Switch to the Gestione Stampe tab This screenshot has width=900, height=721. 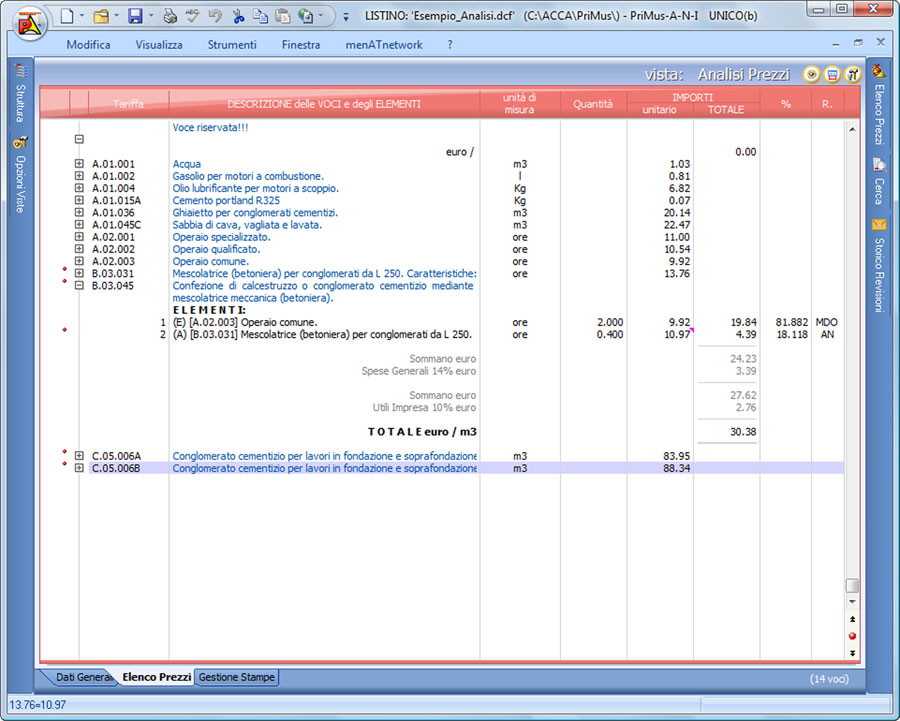[x=237, y=678]
